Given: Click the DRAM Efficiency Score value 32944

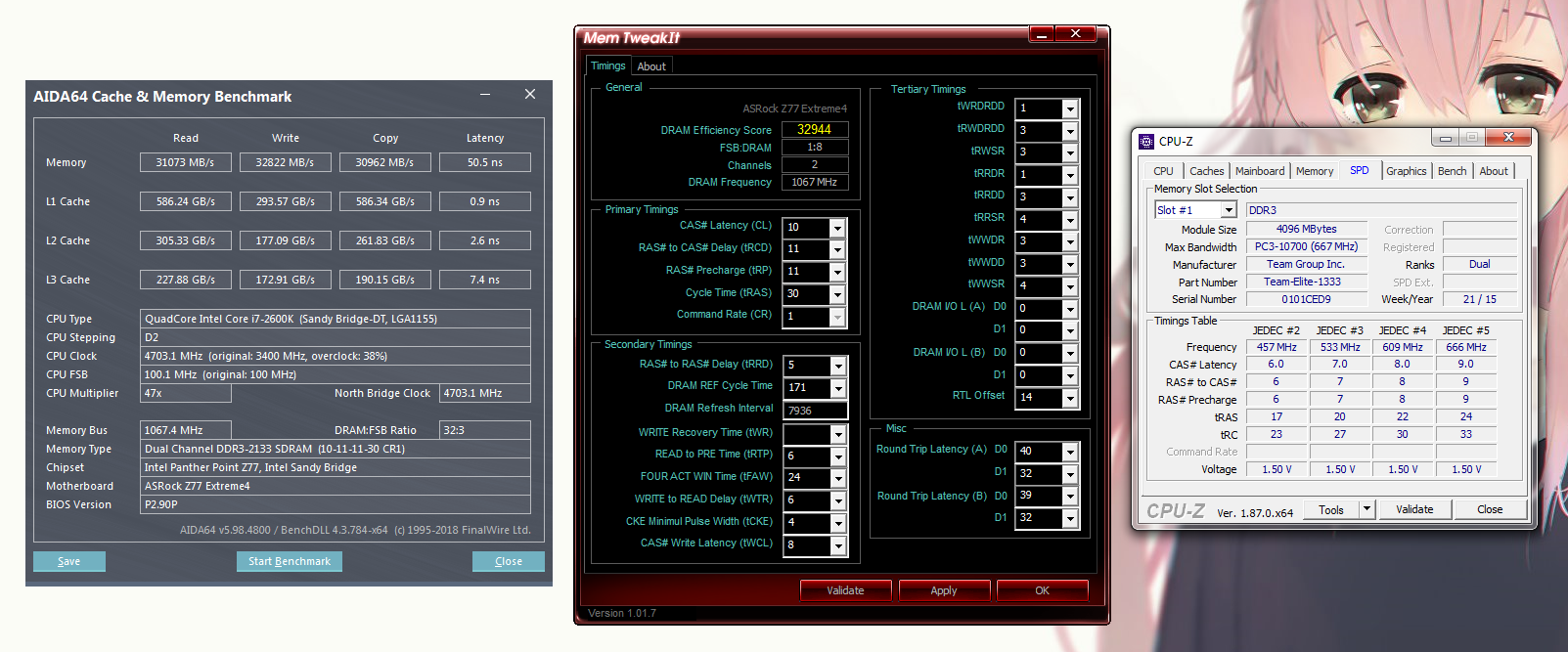Looking at the screenshot, I should [815, 129].
